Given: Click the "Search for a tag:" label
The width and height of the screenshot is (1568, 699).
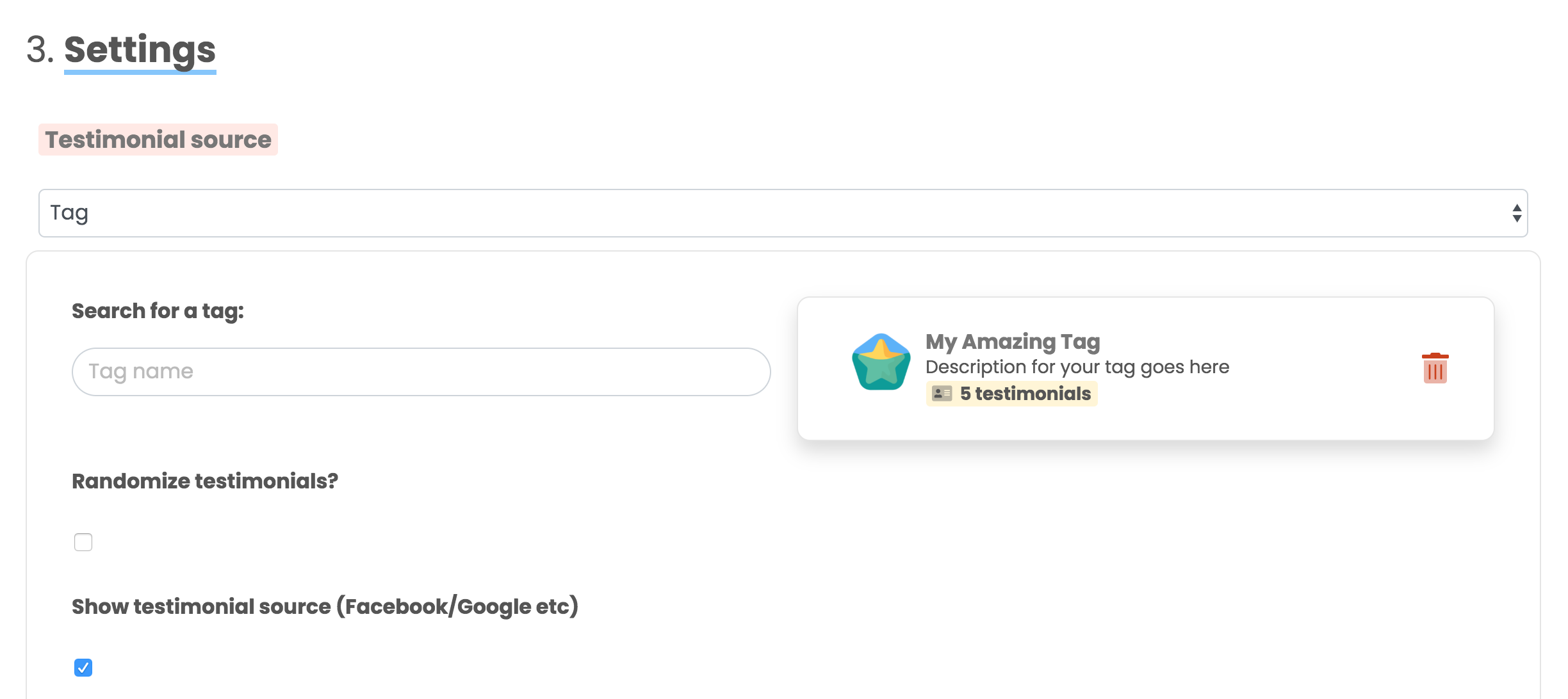Looking at the screenshot, I should coord(158,311).
